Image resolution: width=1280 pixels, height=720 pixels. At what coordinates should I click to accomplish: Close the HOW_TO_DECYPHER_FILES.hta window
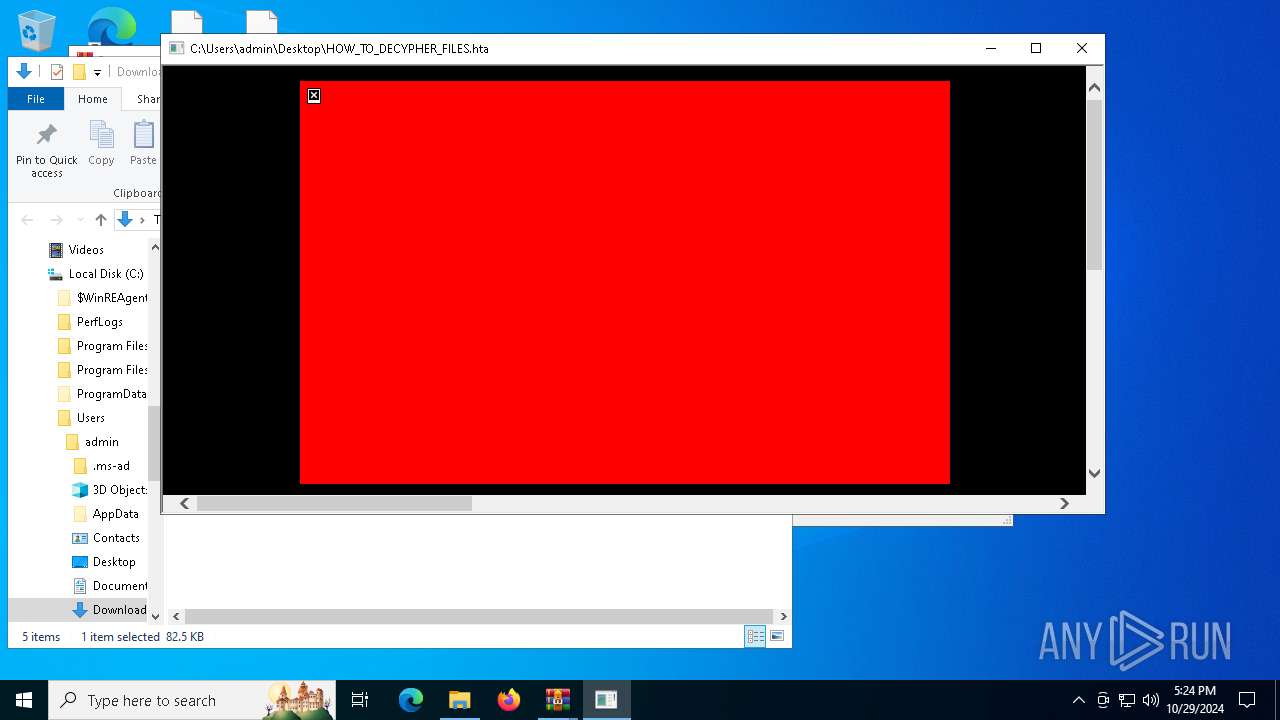click(1081, 48)
